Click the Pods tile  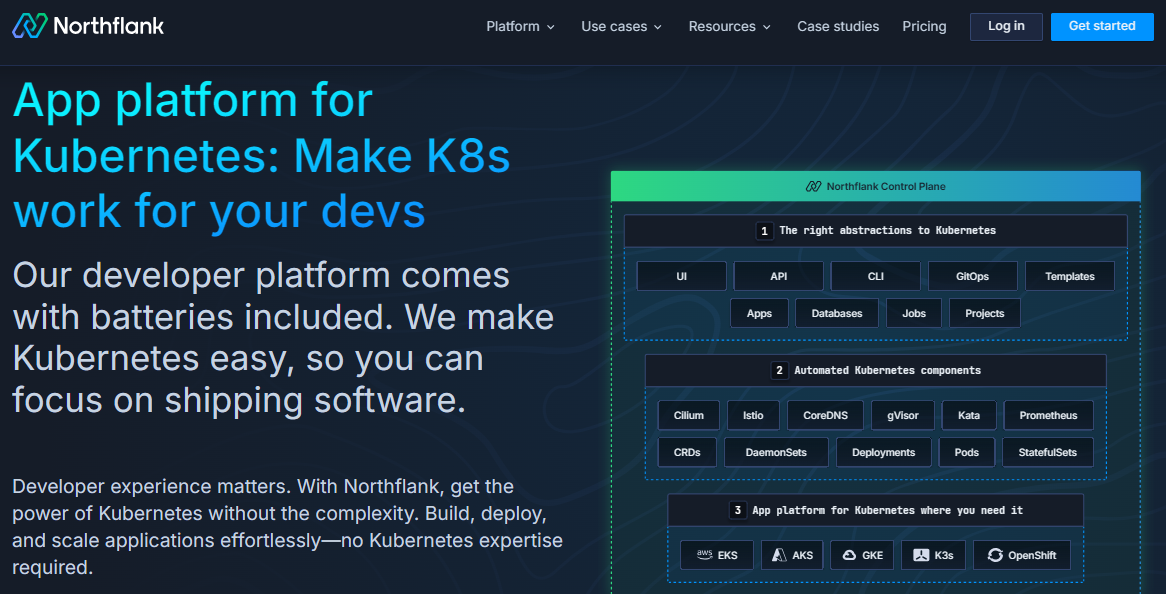point(967,452)
